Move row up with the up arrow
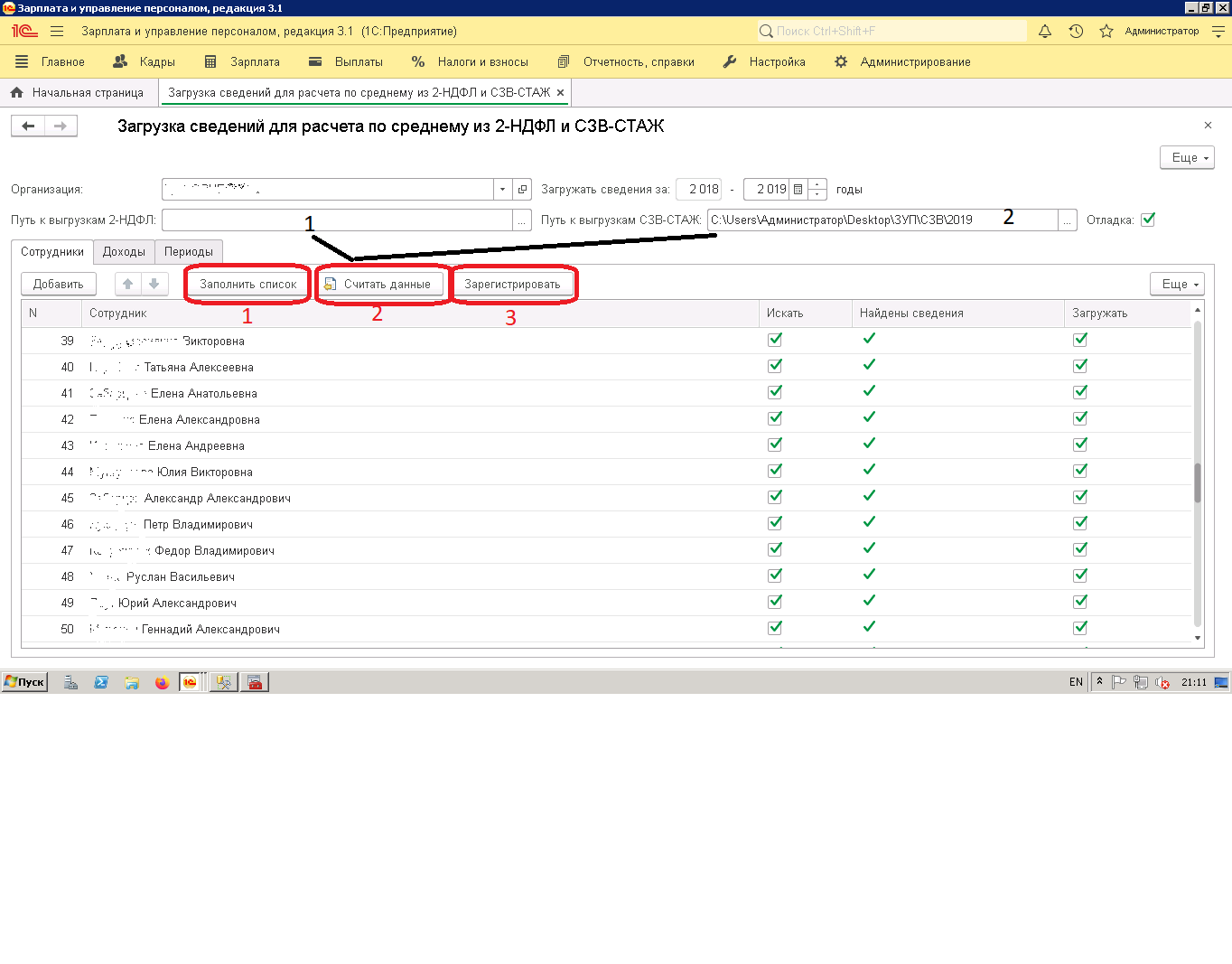Image resolution: width=1232 pixels, height=964 pixels. [128, 284]
